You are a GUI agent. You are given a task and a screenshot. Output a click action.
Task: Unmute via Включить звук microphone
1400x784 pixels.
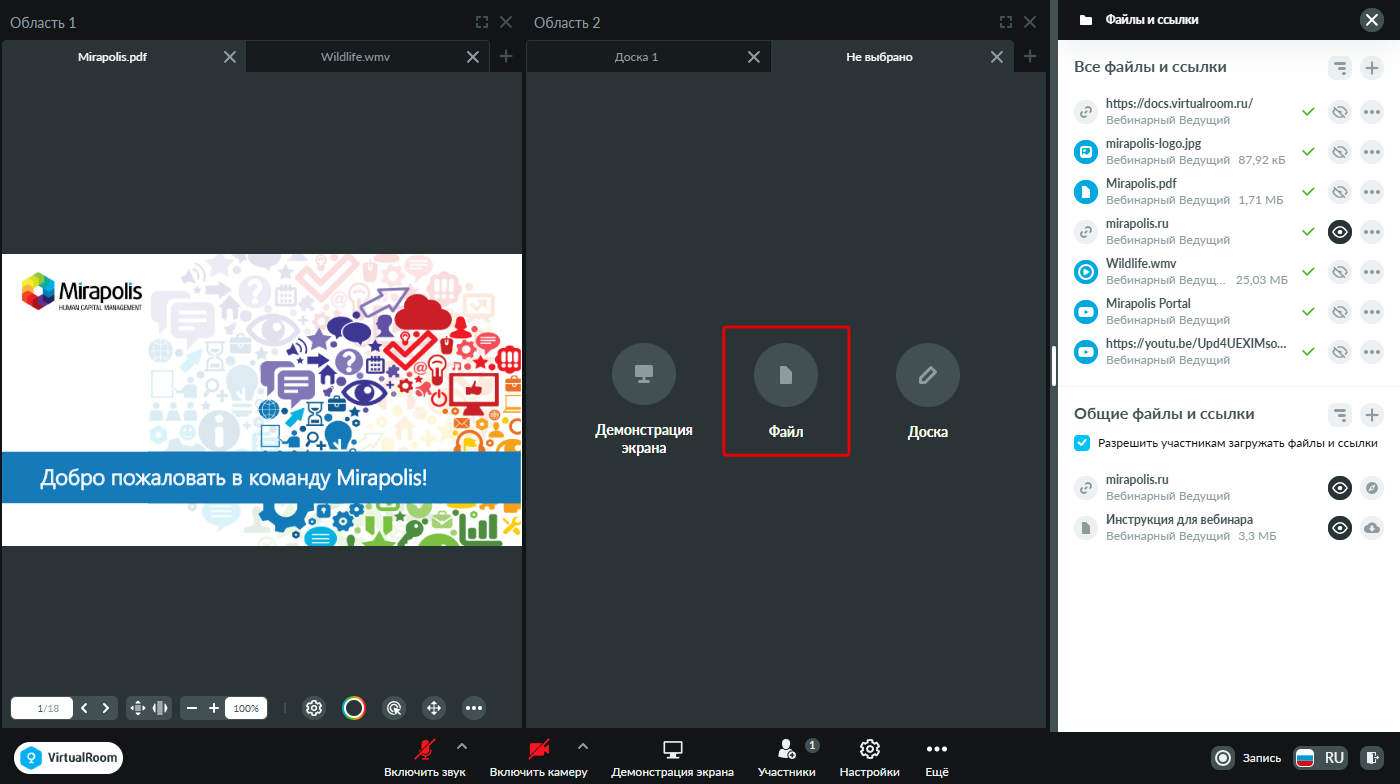coord(426,759)
